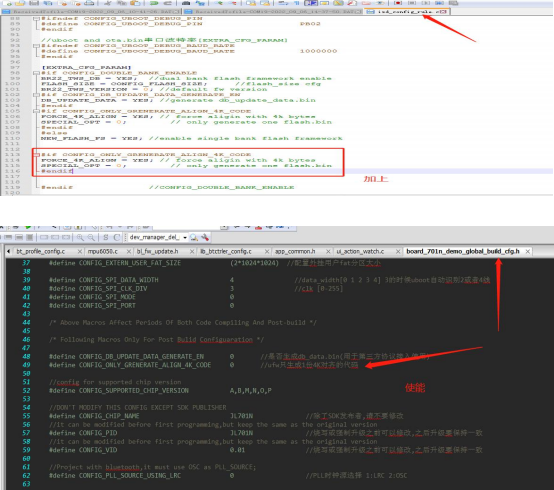The width and height of the screenshot is (554, 490).
Task: Click the zoom in magnifier icon
Action: tap(80, 237)
